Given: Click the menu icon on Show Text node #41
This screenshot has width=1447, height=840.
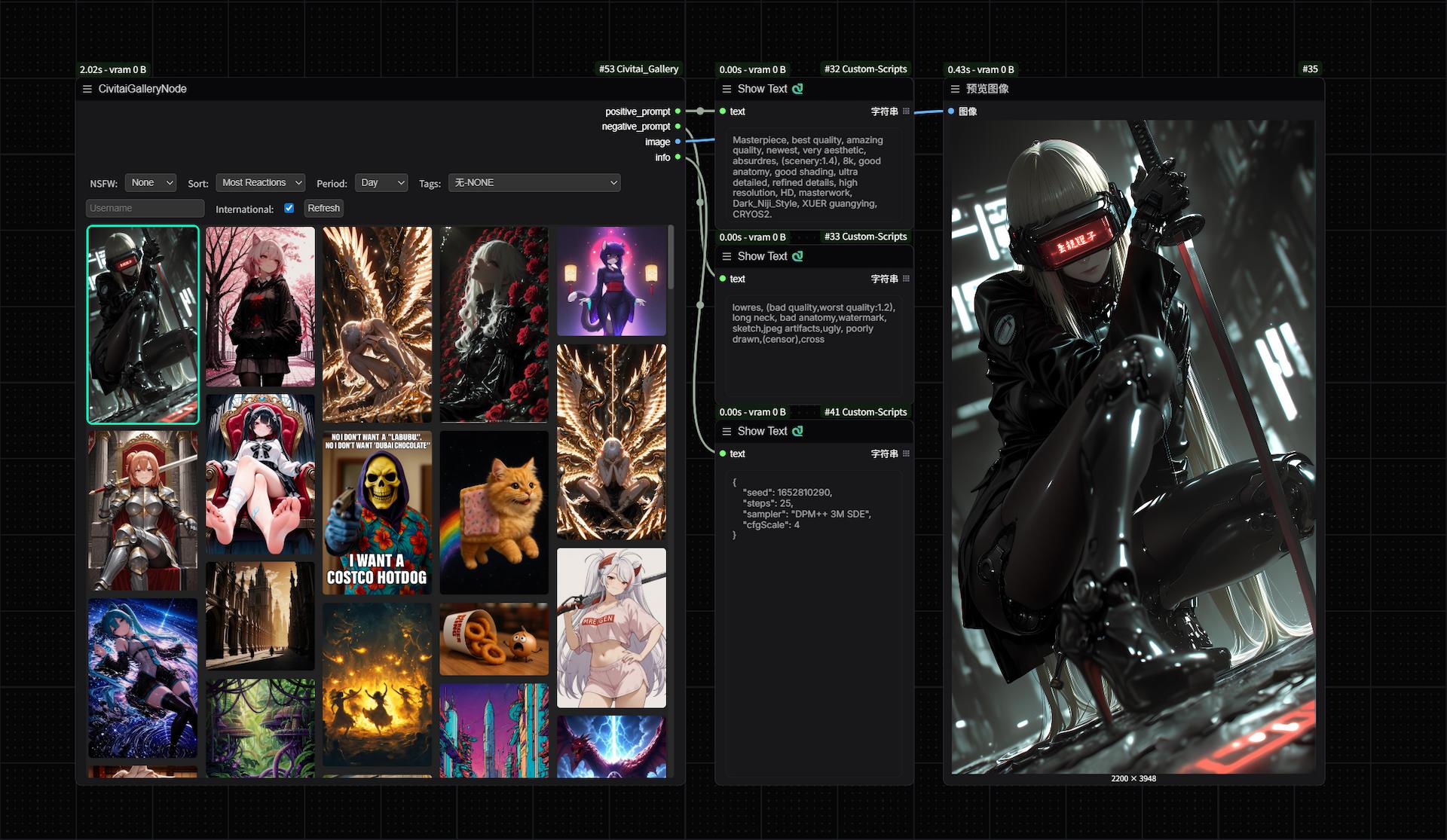Looking at the screenshot, I should [727, 431].
